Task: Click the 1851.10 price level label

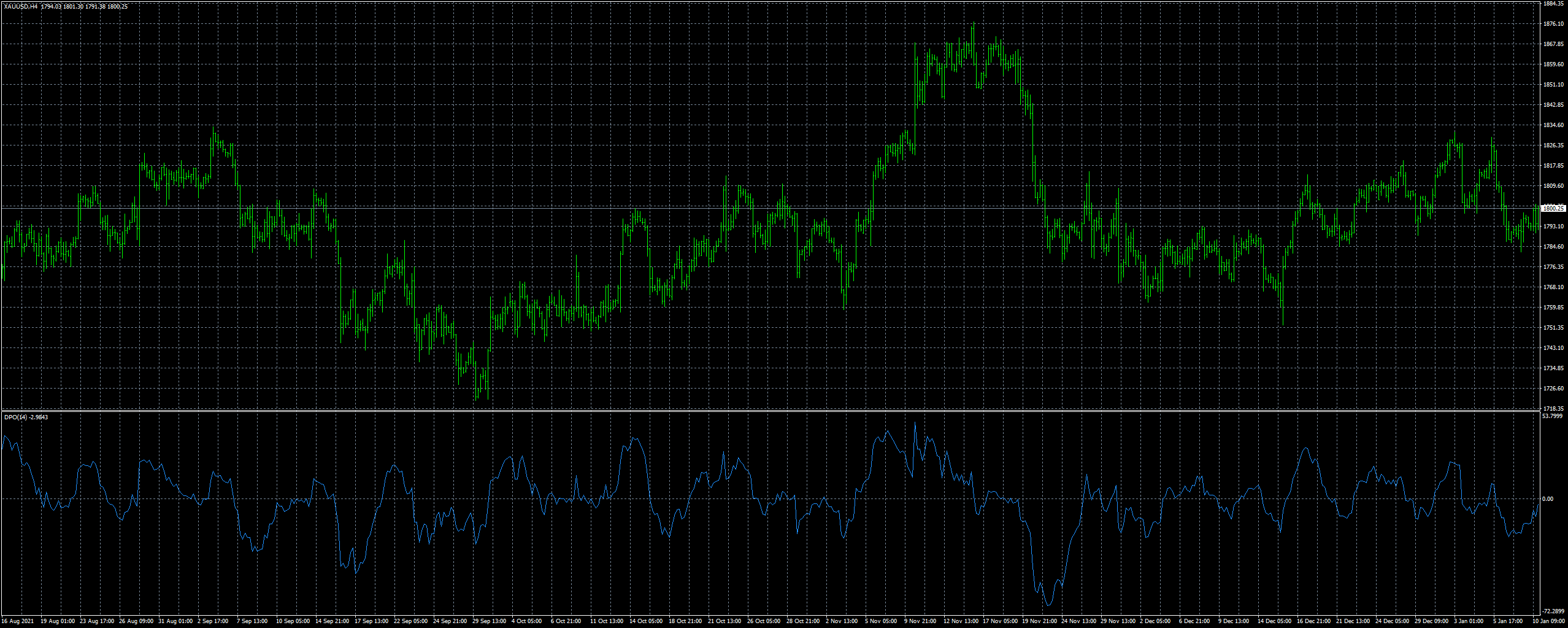Action: [1553, 85]
